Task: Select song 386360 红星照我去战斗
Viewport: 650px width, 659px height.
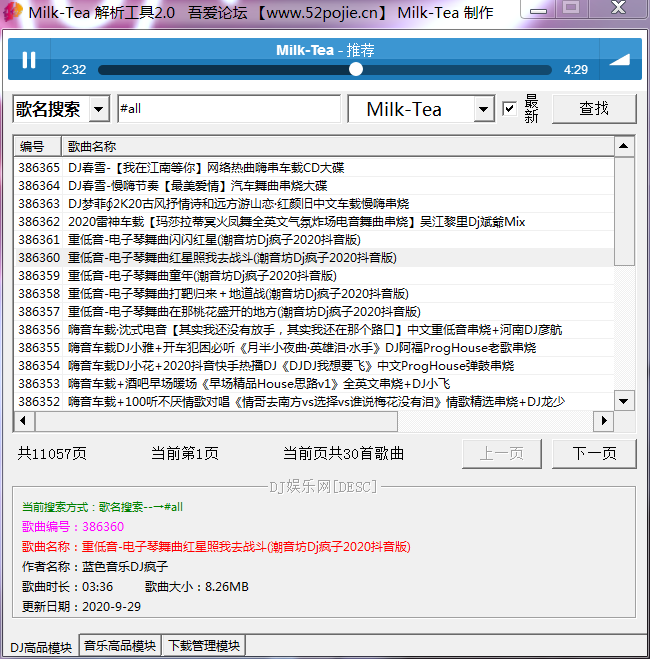Action: (x=314, y=258)
